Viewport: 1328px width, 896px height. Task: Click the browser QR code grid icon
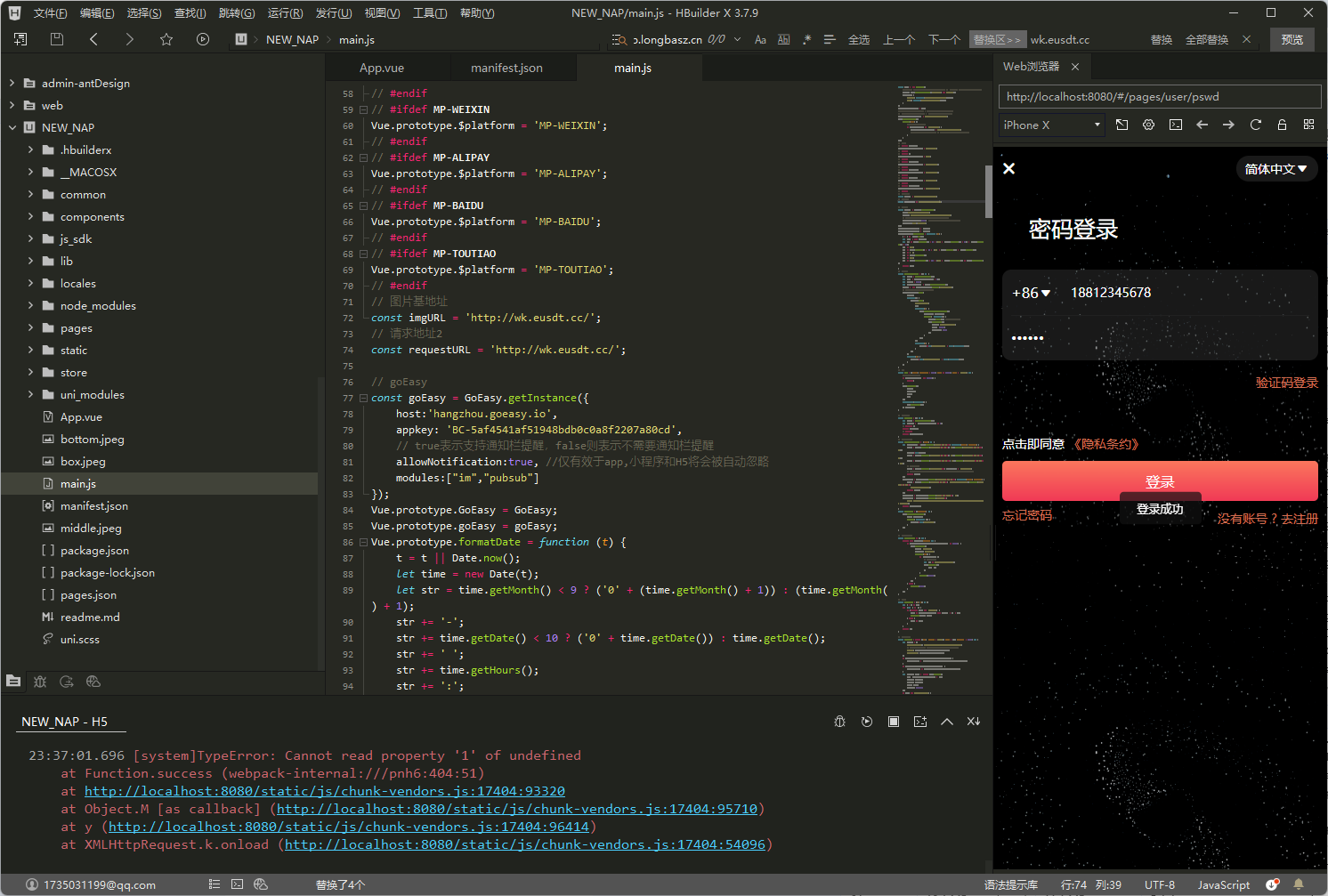tap(1308, 125)
